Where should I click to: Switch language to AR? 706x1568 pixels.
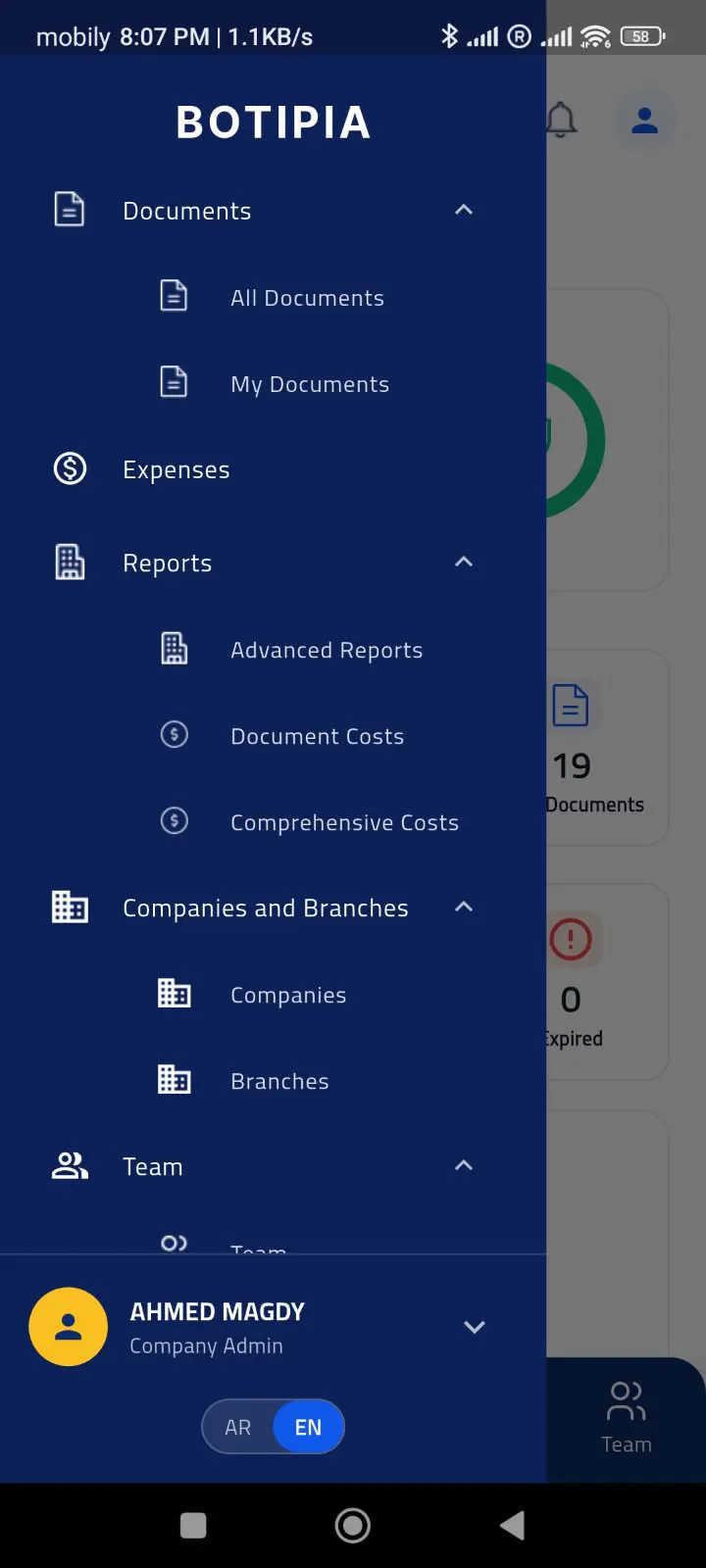[x=238, y=1427]
